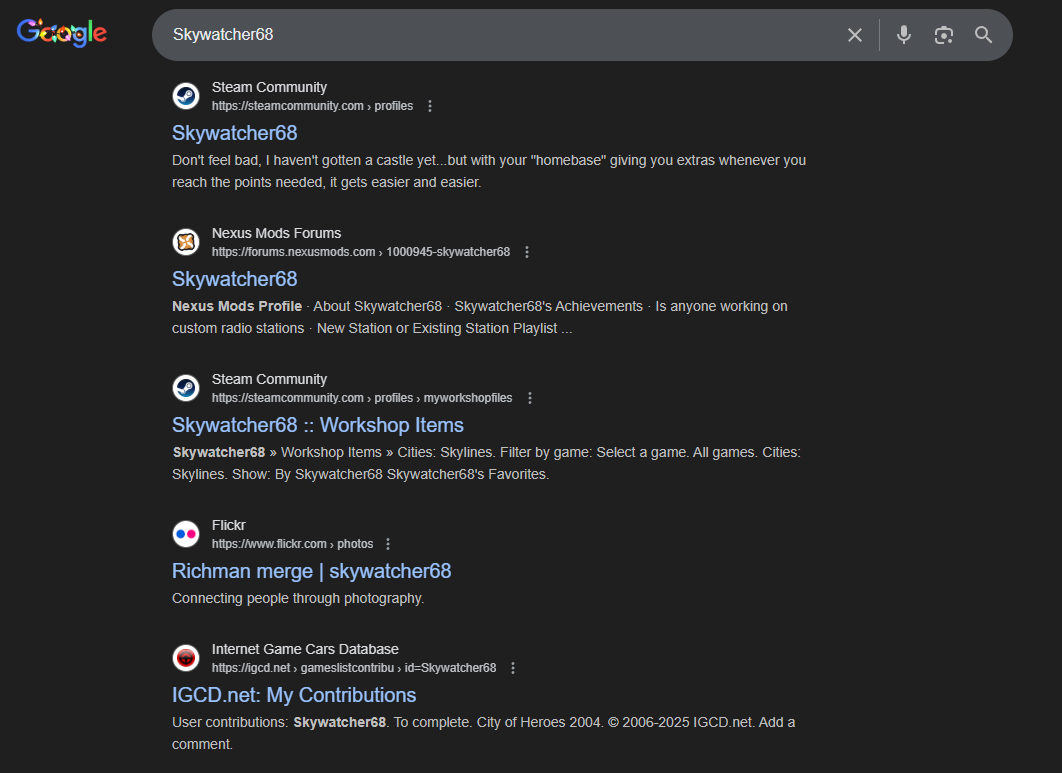Click the magnifying glass search button
The image size is (1062, 773).
[x=984, y=35]
